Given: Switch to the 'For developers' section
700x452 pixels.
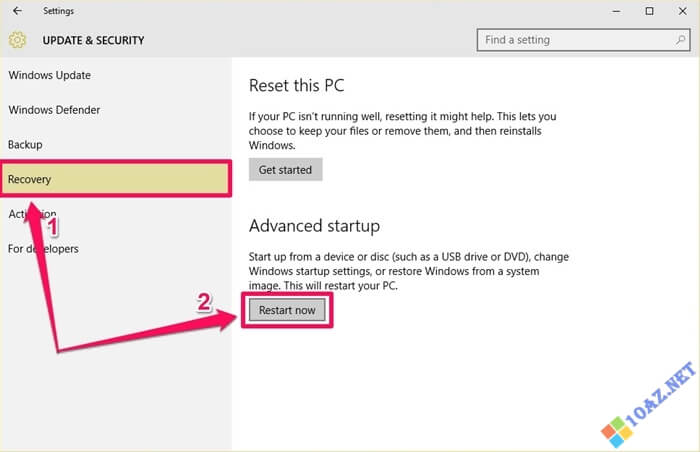Looking at the screenshot, I should point(43,248).
